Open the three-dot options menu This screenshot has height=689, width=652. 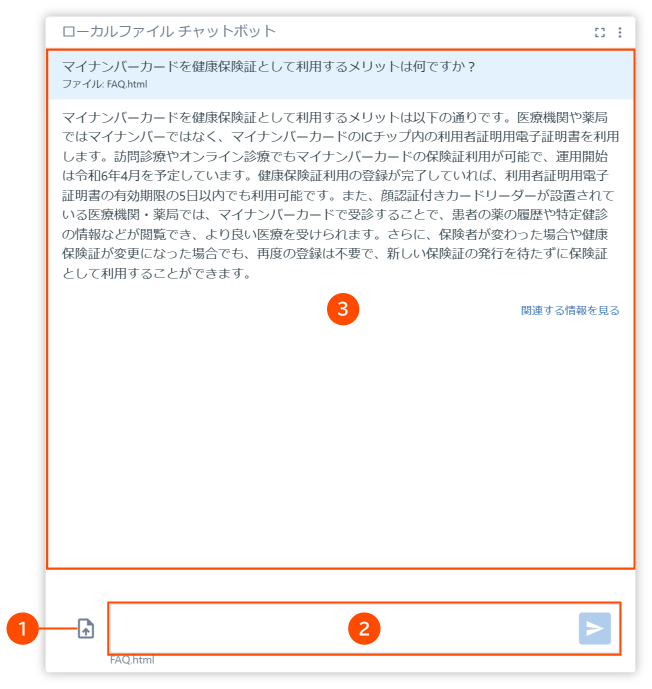(x=619, y=33)
